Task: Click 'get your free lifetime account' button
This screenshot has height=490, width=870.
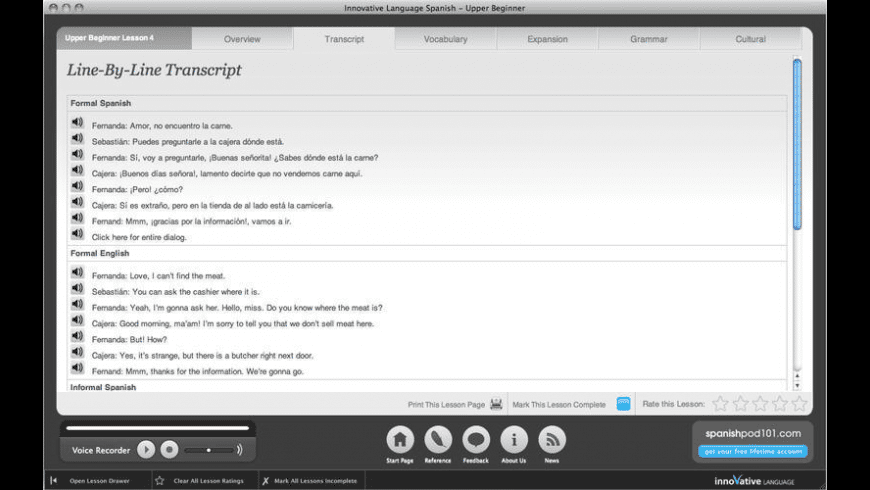Action: [x=753, y=451]
